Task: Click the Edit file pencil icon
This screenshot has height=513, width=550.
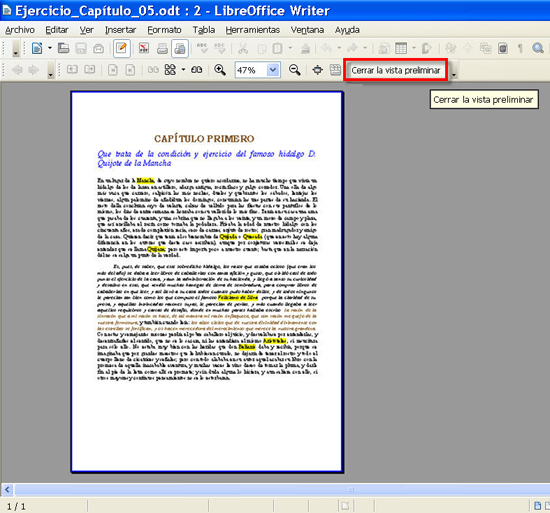Action: tap(122, 48)
